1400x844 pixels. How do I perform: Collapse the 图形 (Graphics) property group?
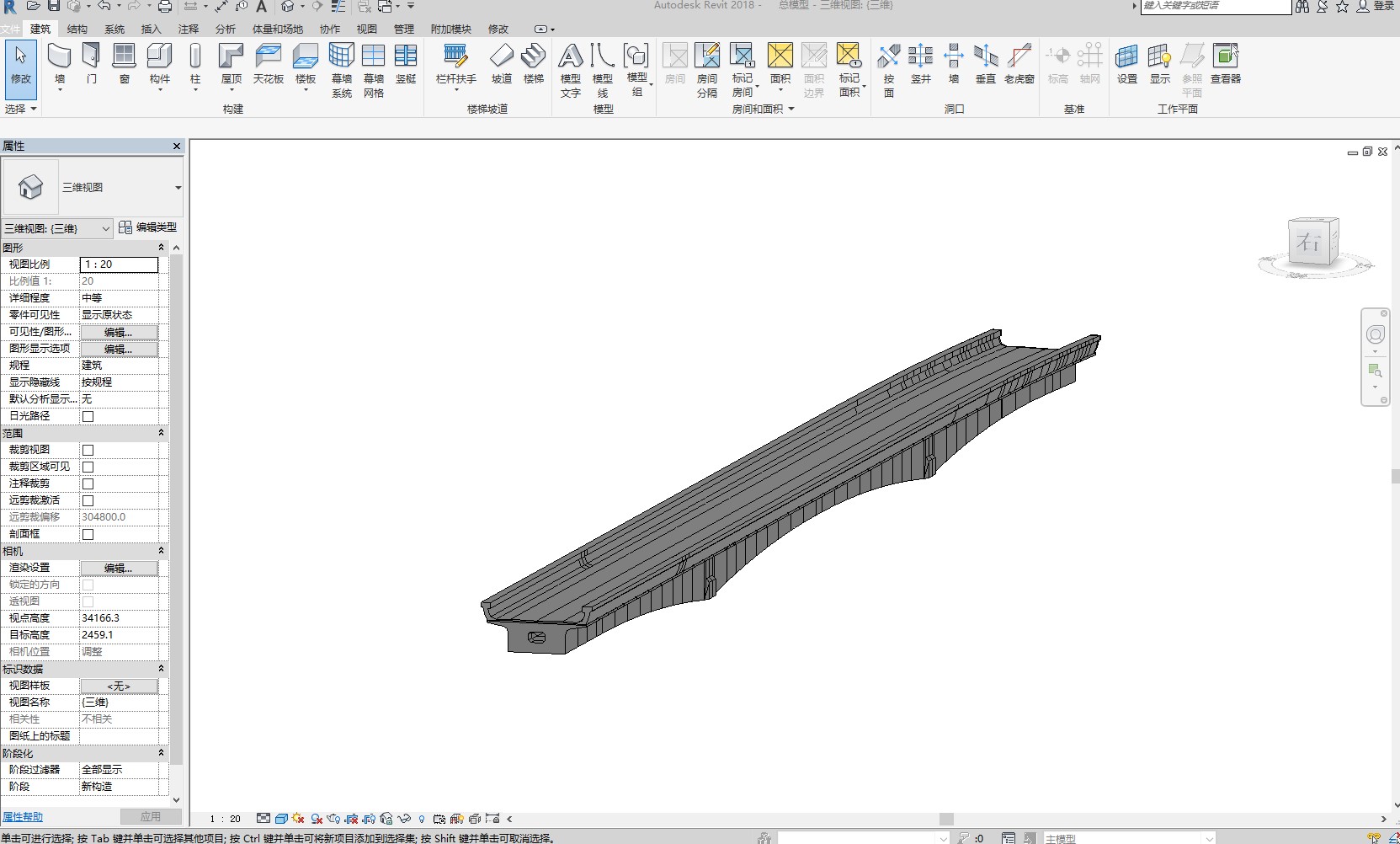(161, 247)
